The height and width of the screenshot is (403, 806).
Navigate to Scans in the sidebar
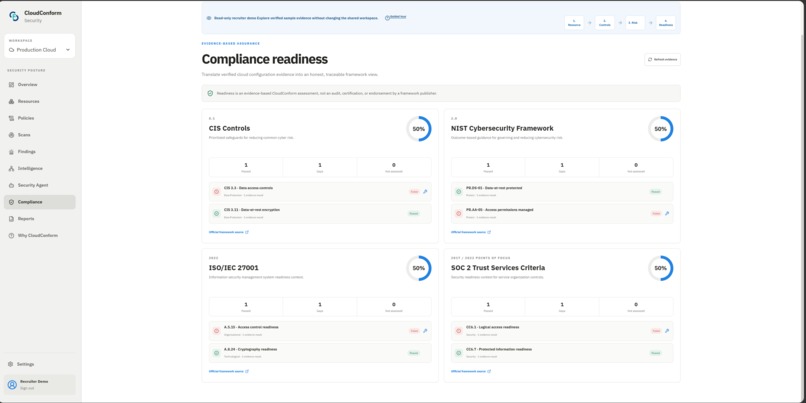[39, 135]
